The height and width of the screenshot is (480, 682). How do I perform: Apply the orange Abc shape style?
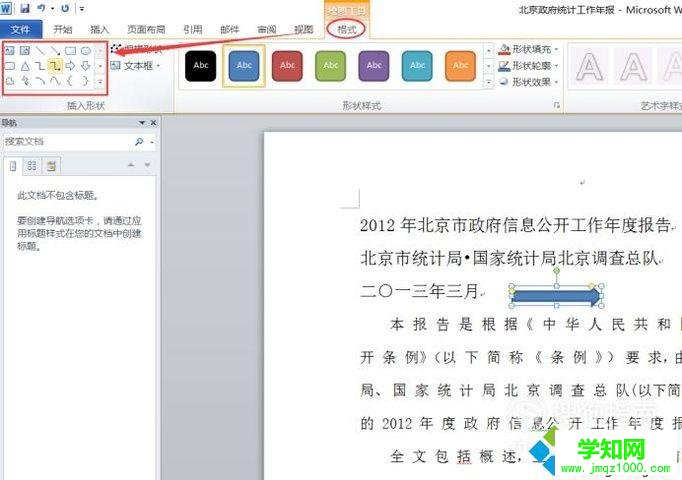coord(461,66)
